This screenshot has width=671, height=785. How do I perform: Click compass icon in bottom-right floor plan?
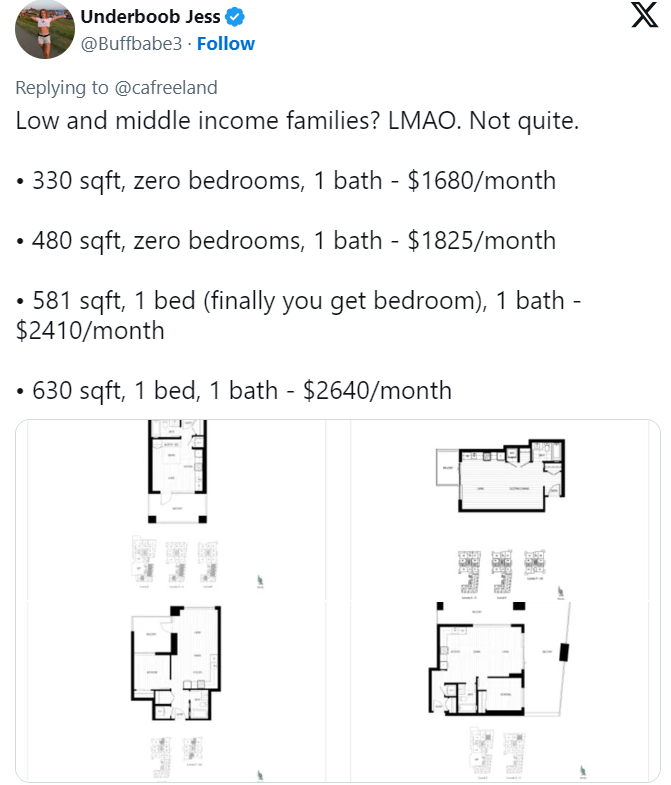click(582, 771)
